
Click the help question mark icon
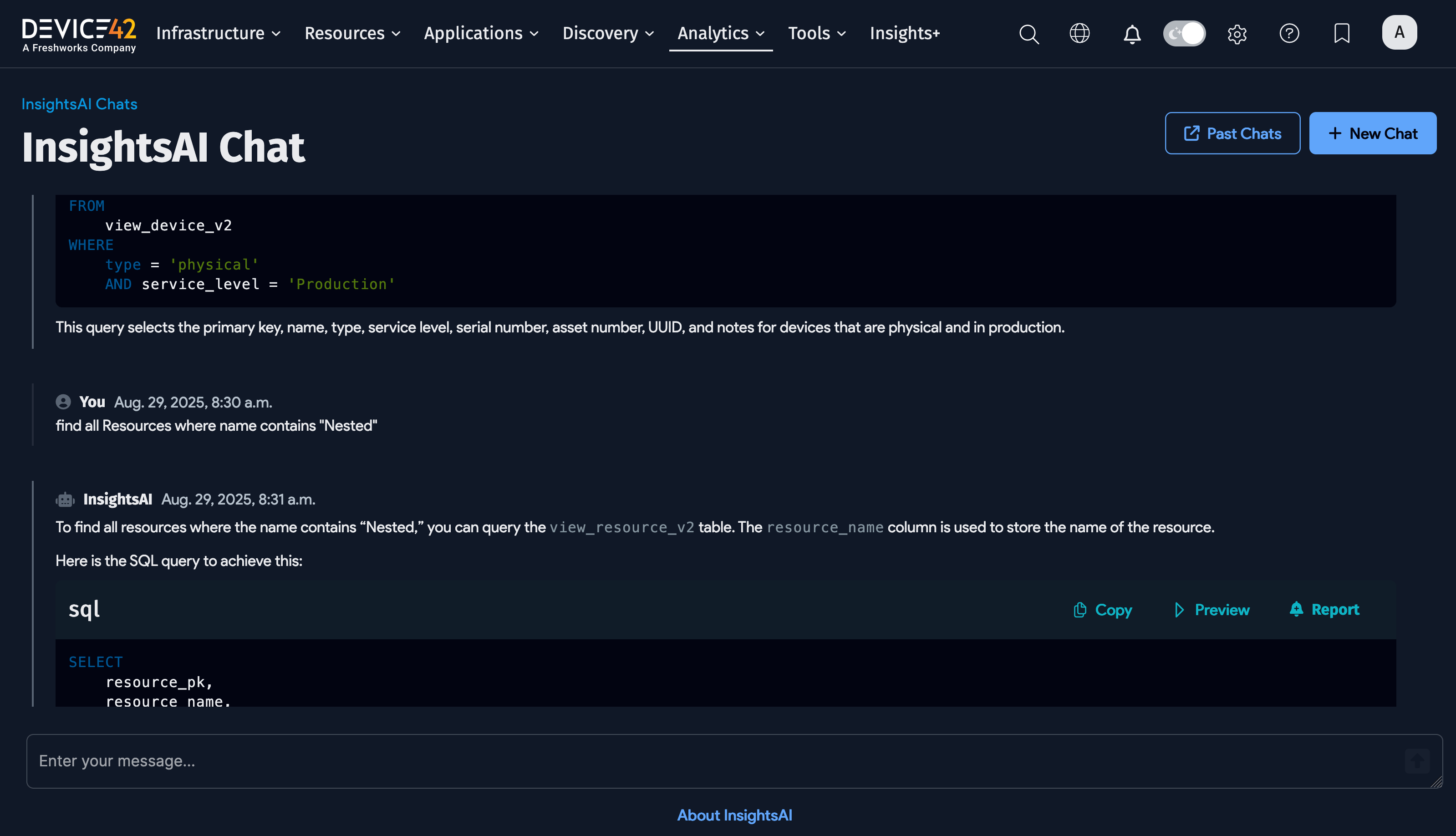point(1289,33)
